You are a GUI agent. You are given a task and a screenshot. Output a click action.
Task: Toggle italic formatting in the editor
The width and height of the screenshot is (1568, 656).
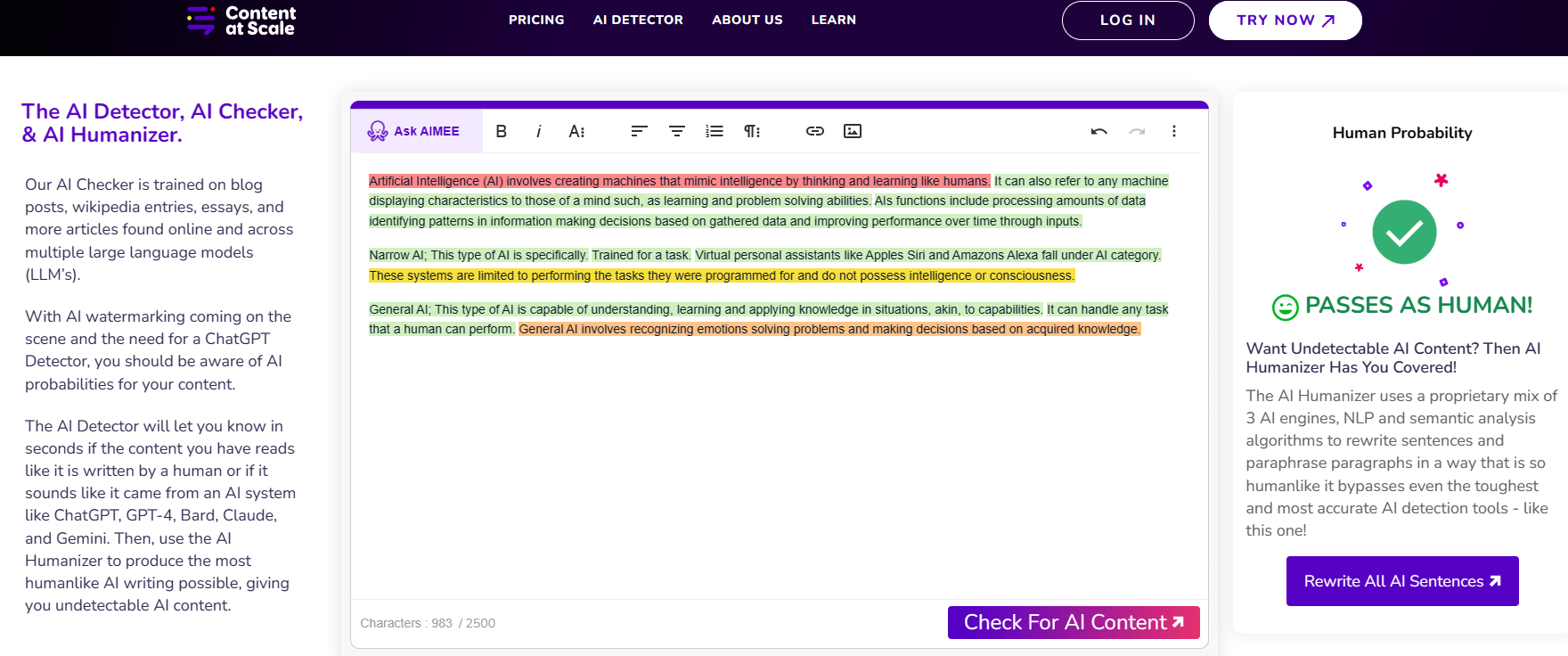(x=538, y=131)
